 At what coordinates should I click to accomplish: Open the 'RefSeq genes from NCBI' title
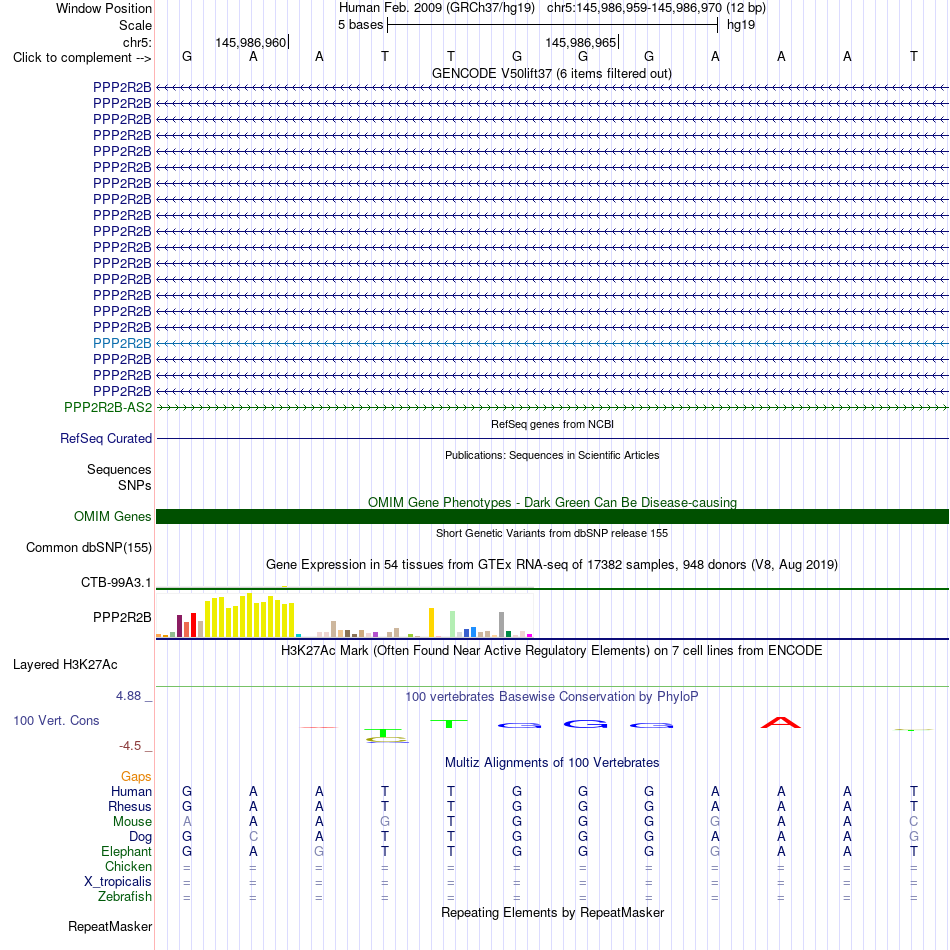click(x=552, y=424)
